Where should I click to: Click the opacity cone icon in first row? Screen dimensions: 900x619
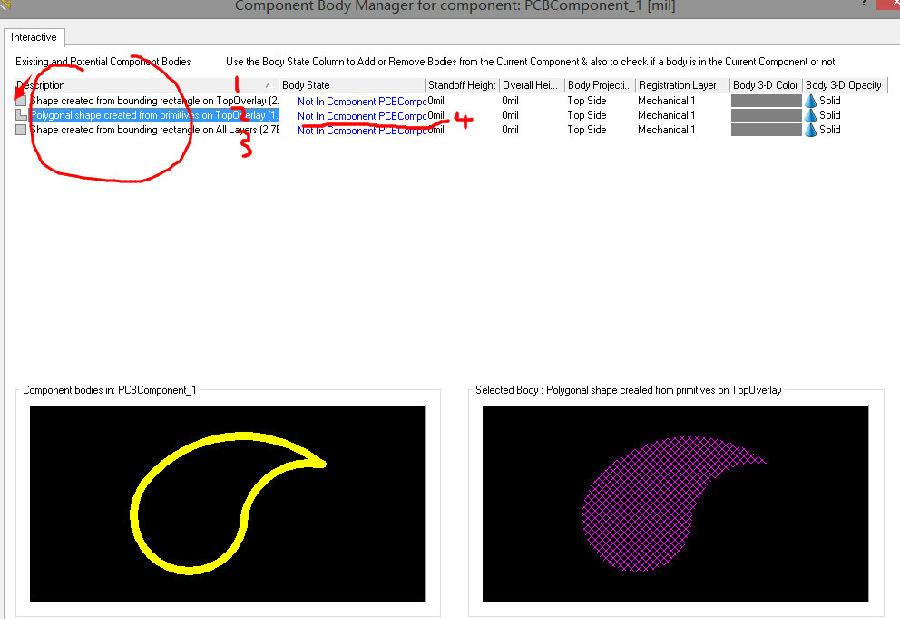tap(811, 101)
